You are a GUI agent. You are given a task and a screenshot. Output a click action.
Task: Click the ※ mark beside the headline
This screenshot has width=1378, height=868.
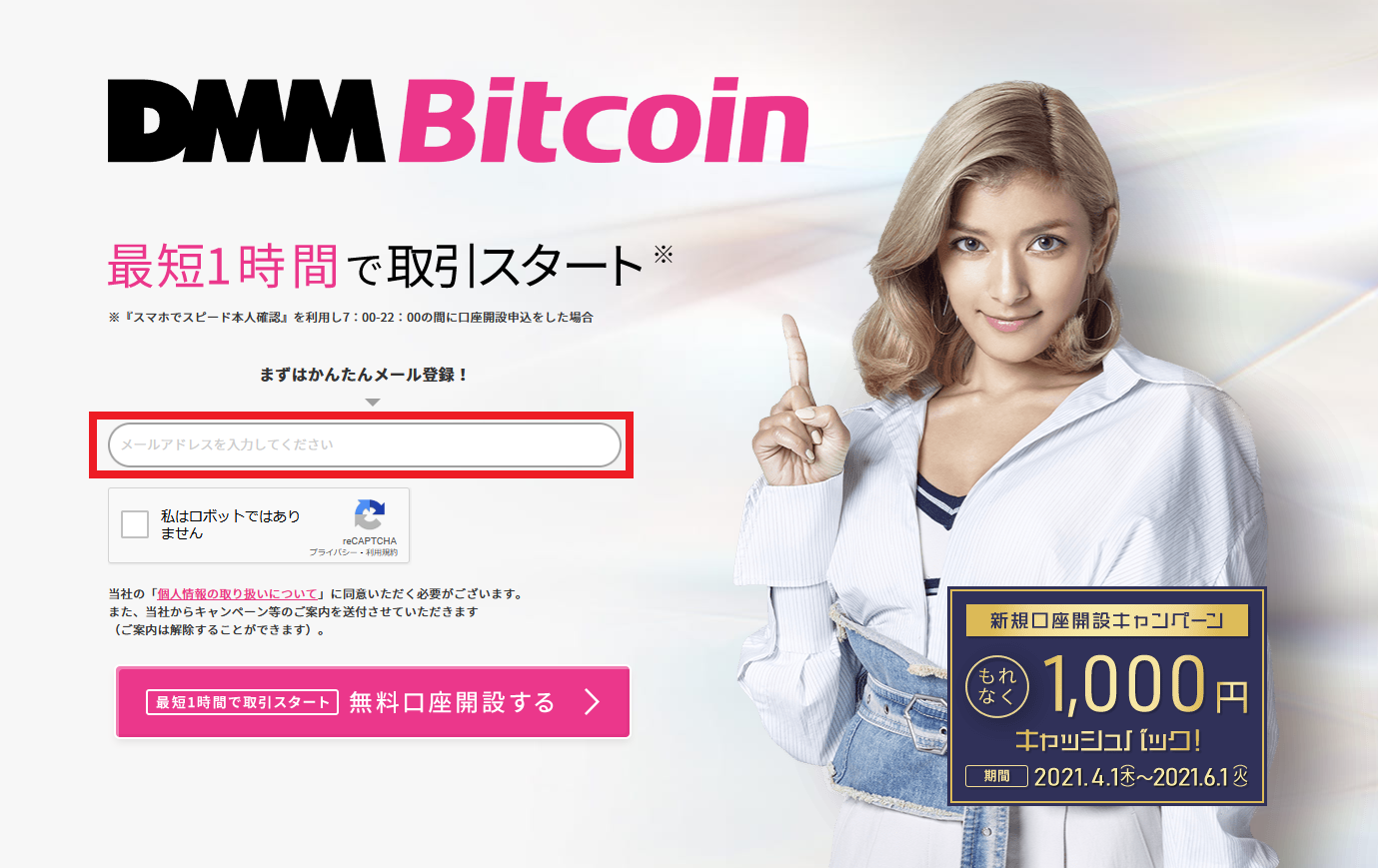point(664,254)
